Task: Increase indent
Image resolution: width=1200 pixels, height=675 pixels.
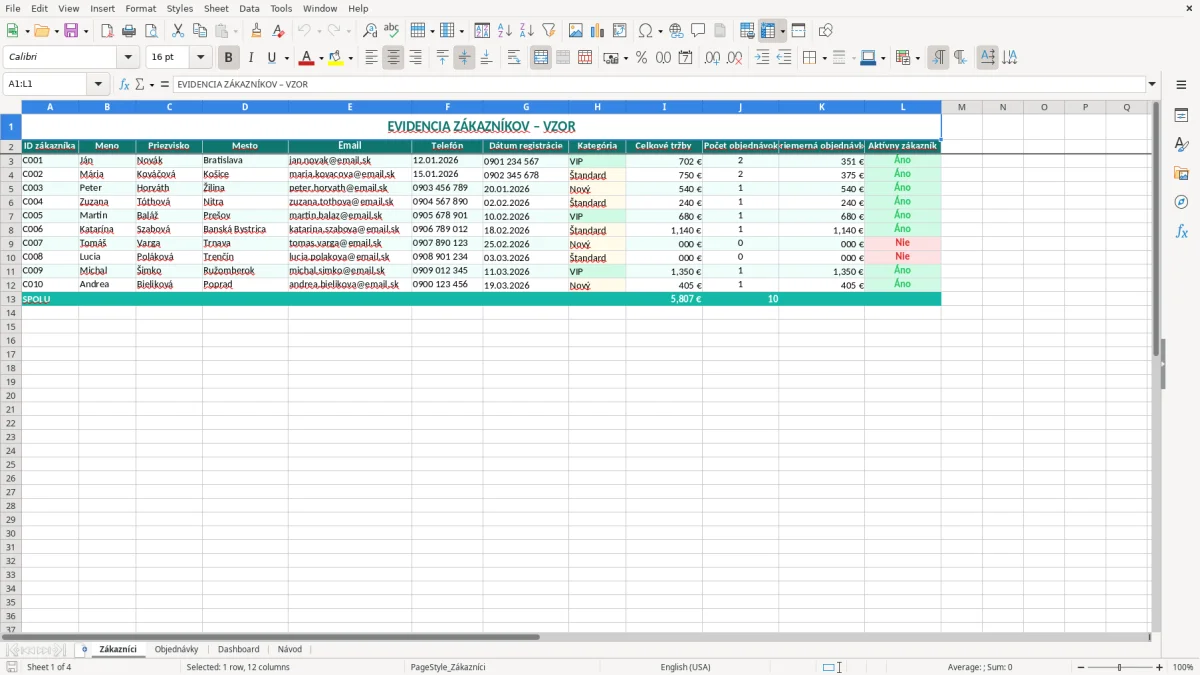Action: [762, 58]
